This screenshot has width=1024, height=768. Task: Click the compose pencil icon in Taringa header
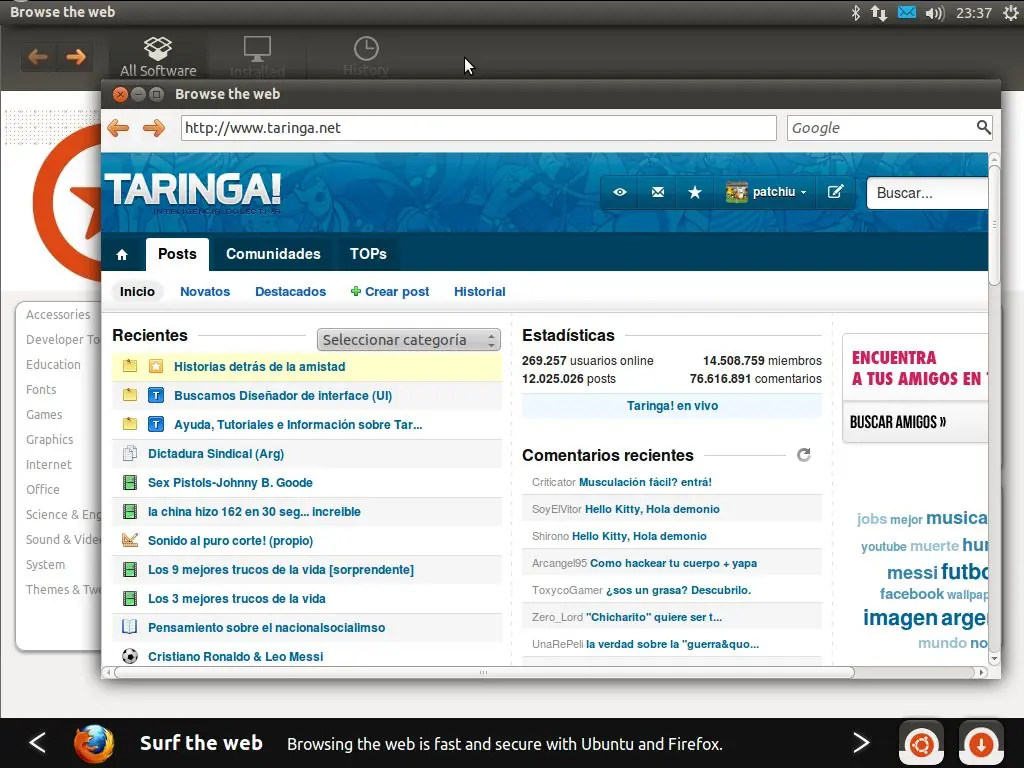click(x=835, y=192)
